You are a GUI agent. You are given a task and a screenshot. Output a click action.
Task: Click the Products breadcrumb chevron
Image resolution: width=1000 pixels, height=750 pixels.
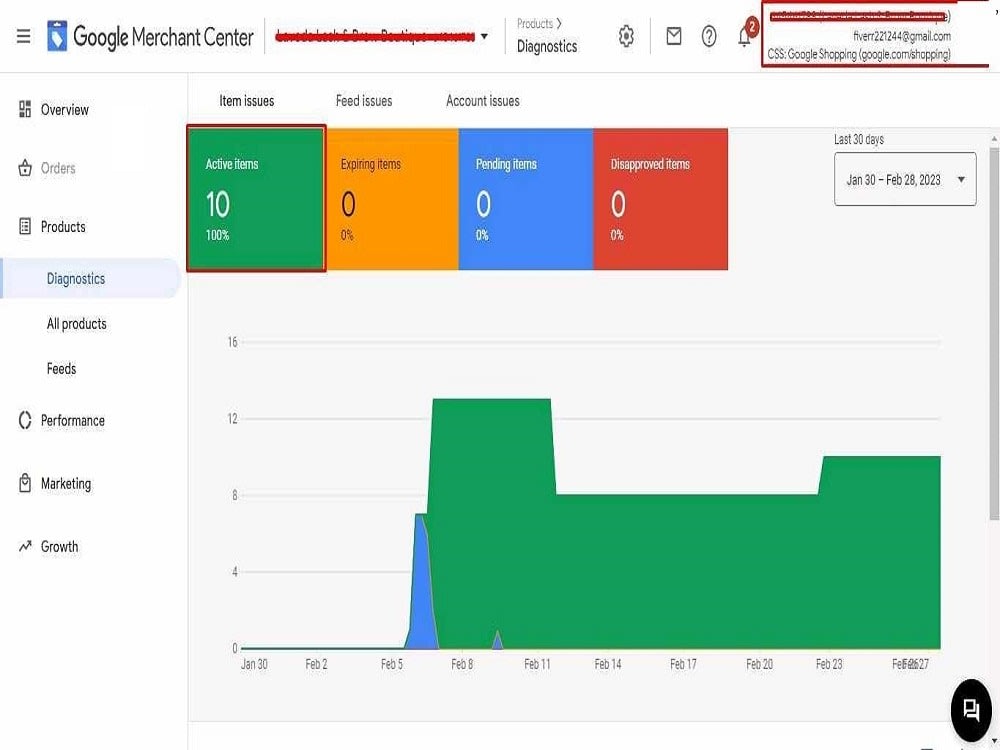[x=559, y=24]
